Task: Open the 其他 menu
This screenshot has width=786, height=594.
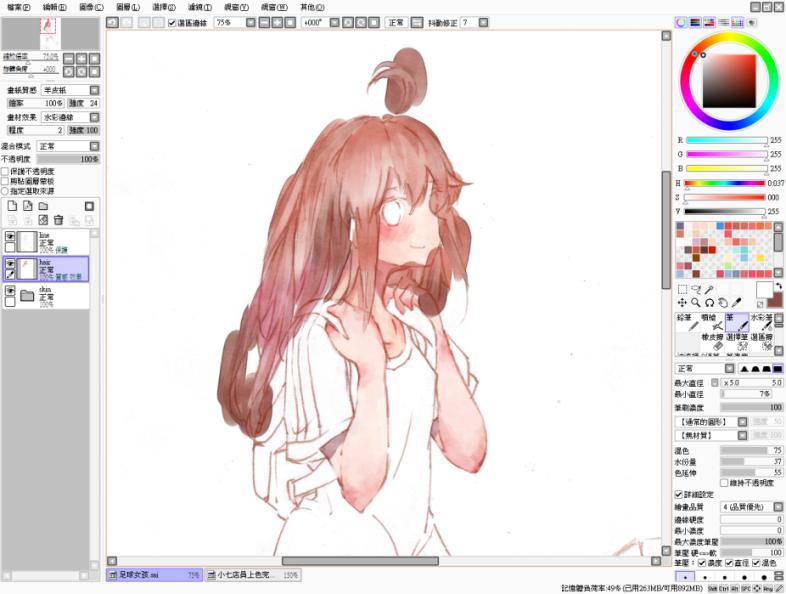Action: click(x=312, y=7)
